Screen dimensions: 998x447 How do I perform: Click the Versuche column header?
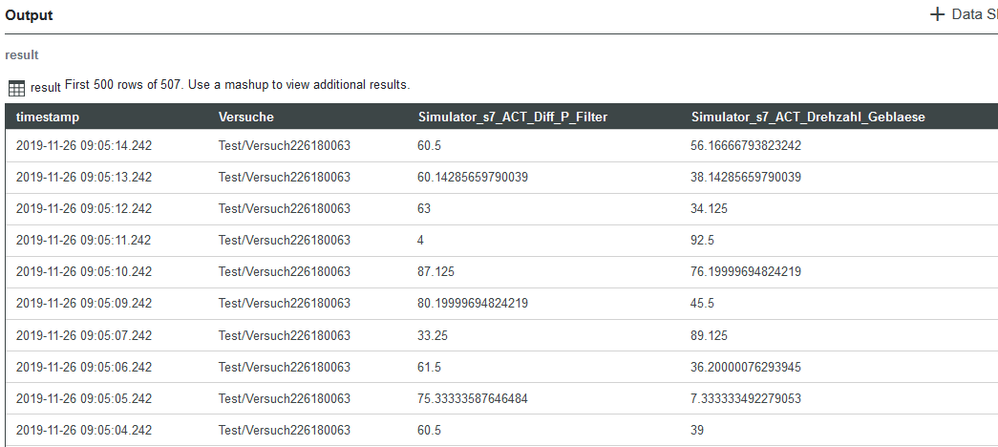(x=246, y=117)
